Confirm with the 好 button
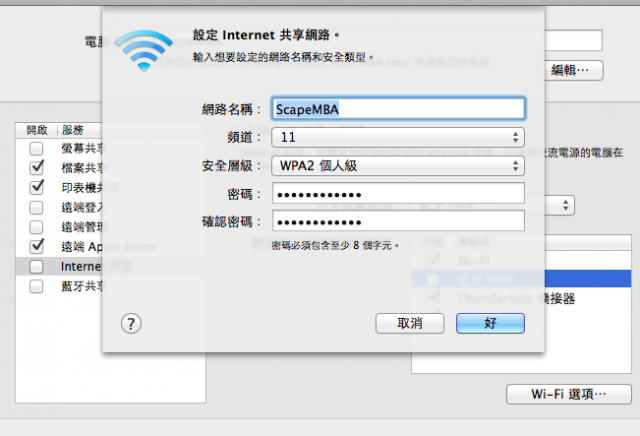The width and height of the screenshot is (640, 436). [490, 323]
